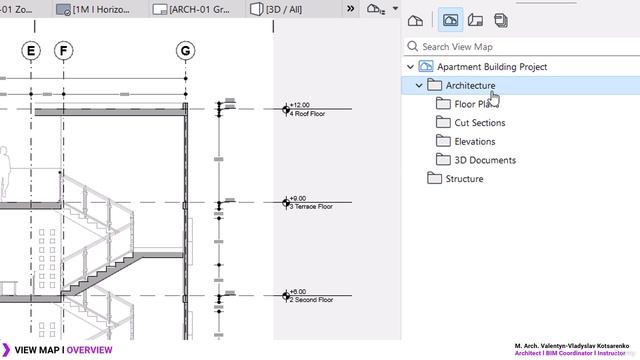Select the Cut Sections folder label

(480, 122)
